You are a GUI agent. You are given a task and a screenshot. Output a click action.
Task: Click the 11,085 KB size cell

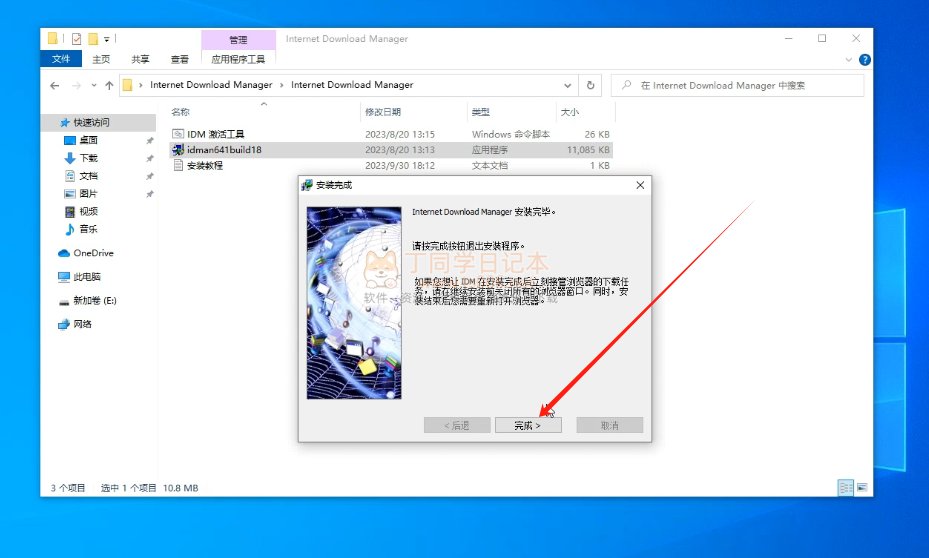[588, 149]
